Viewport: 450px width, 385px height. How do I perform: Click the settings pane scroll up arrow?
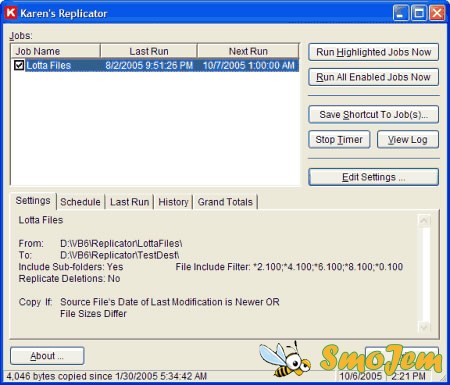pyautogui.click(x=424, y=221)
